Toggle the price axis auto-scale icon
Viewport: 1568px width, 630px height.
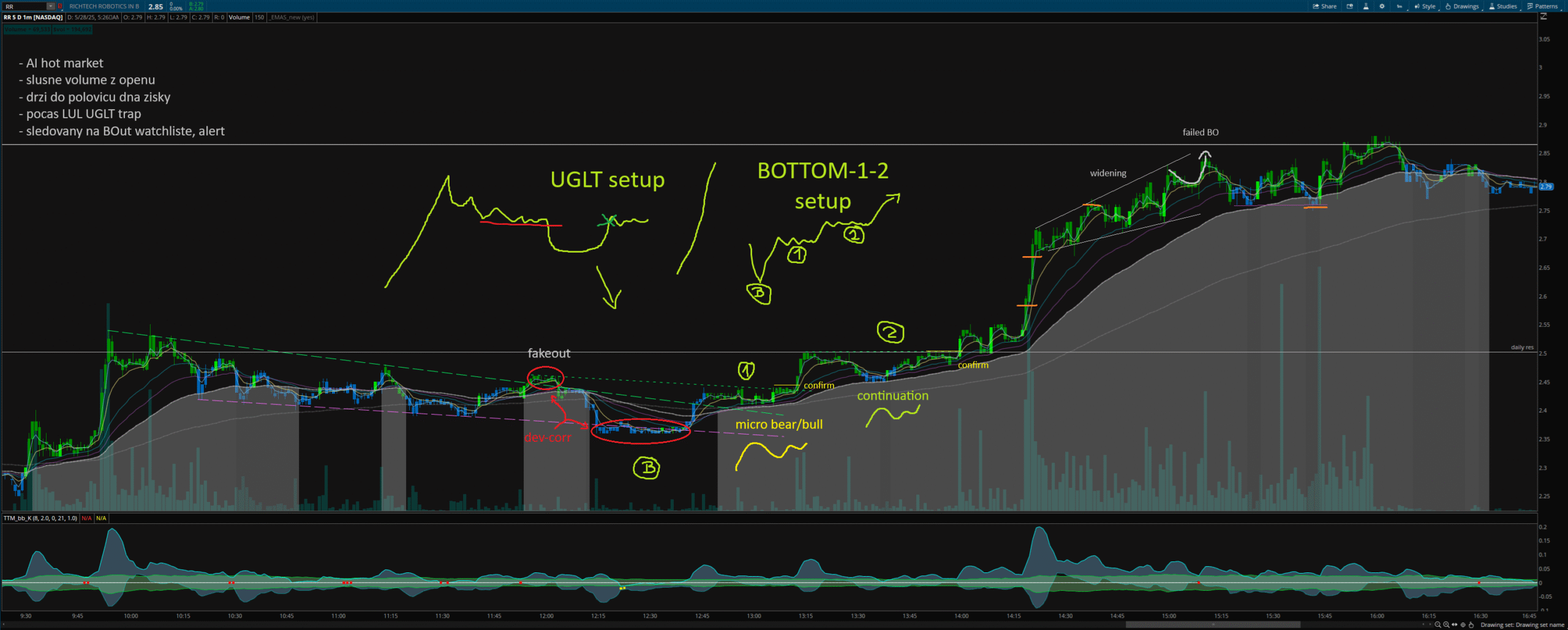pos(1543,17)
